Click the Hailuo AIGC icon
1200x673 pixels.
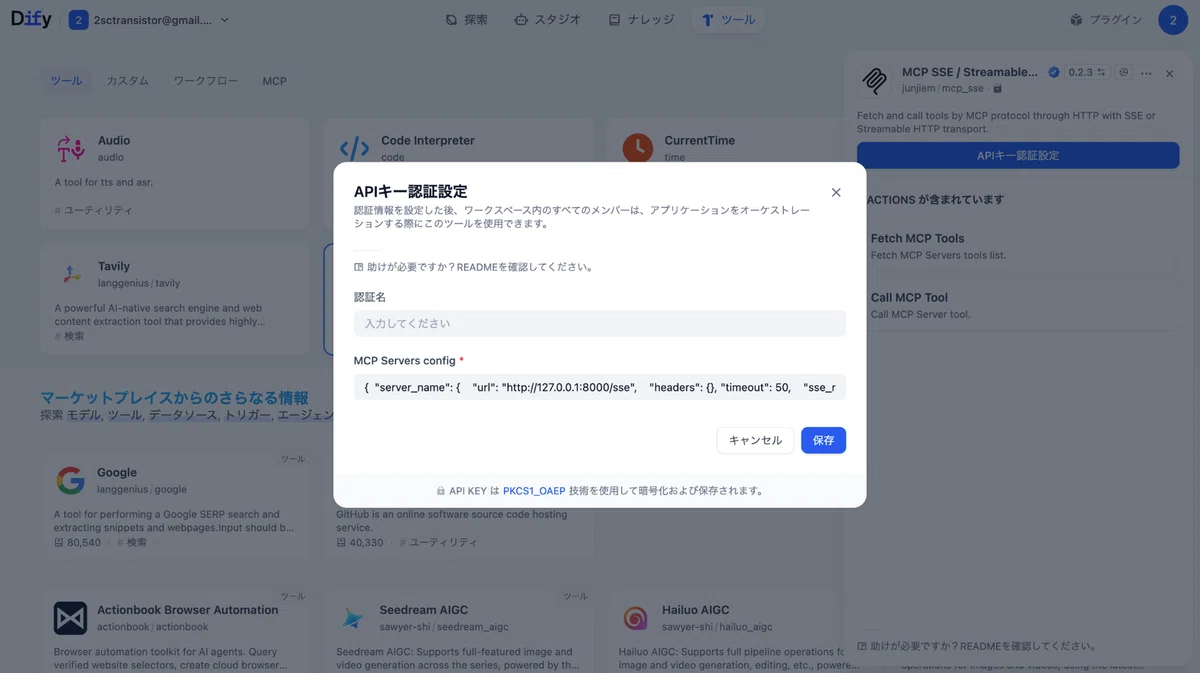click(x=636, y=618)
